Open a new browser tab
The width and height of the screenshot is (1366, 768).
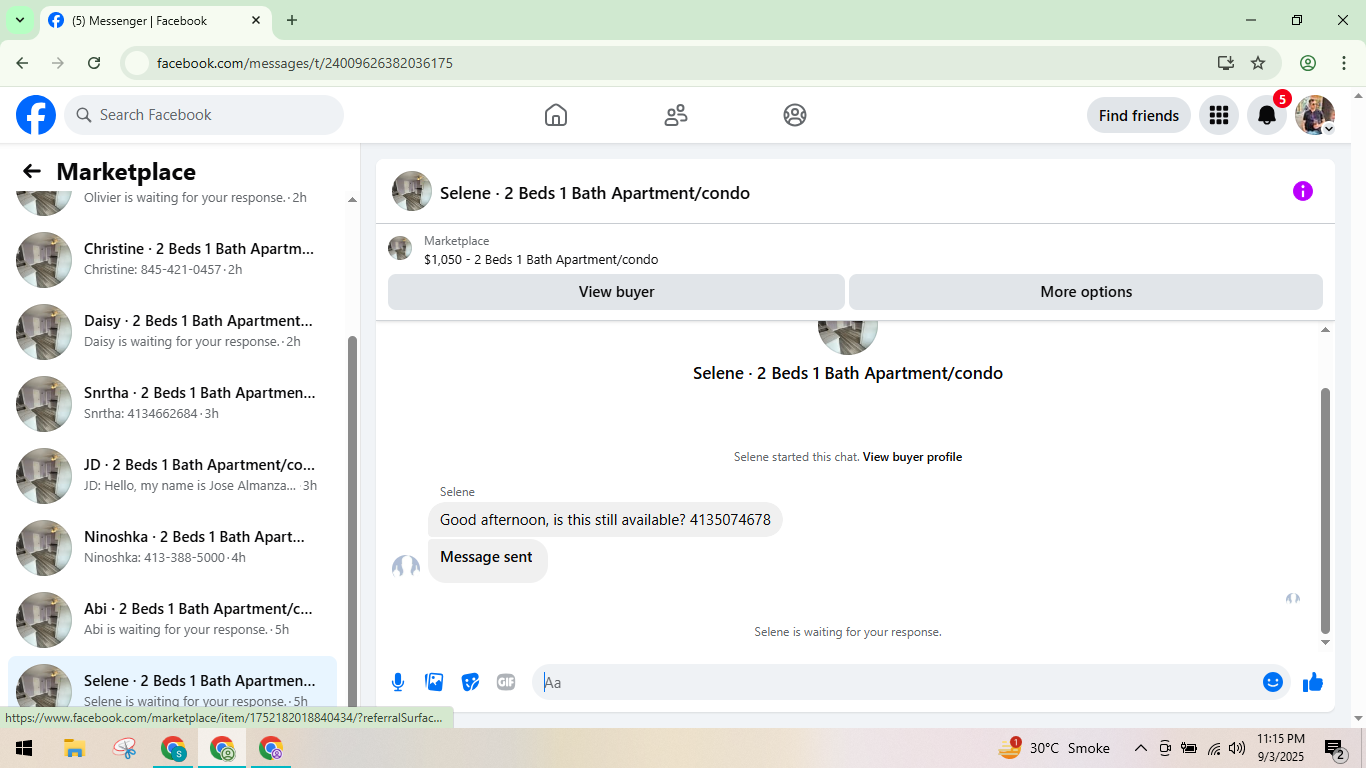[x=292, y=20]
